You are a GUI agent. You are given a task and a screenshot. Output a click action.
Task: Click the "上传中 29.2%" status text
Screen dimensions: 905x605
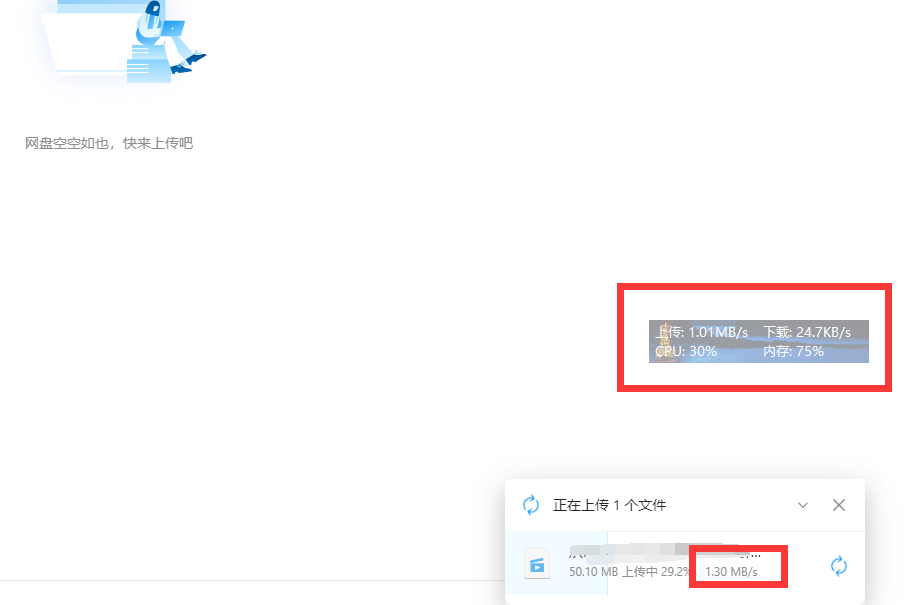point(656,572)
